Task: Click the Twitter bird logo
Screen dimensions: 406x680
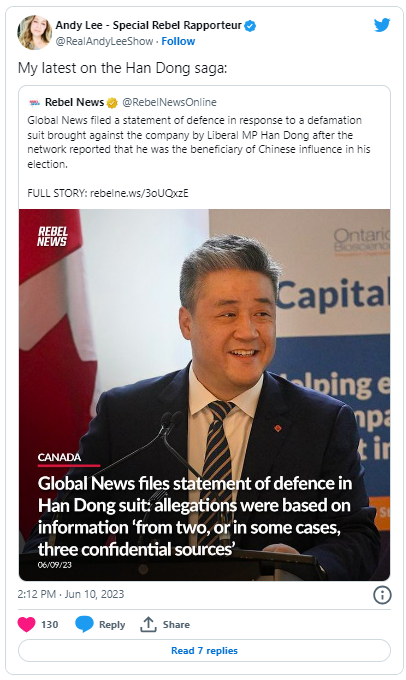Action: [382, 25]
